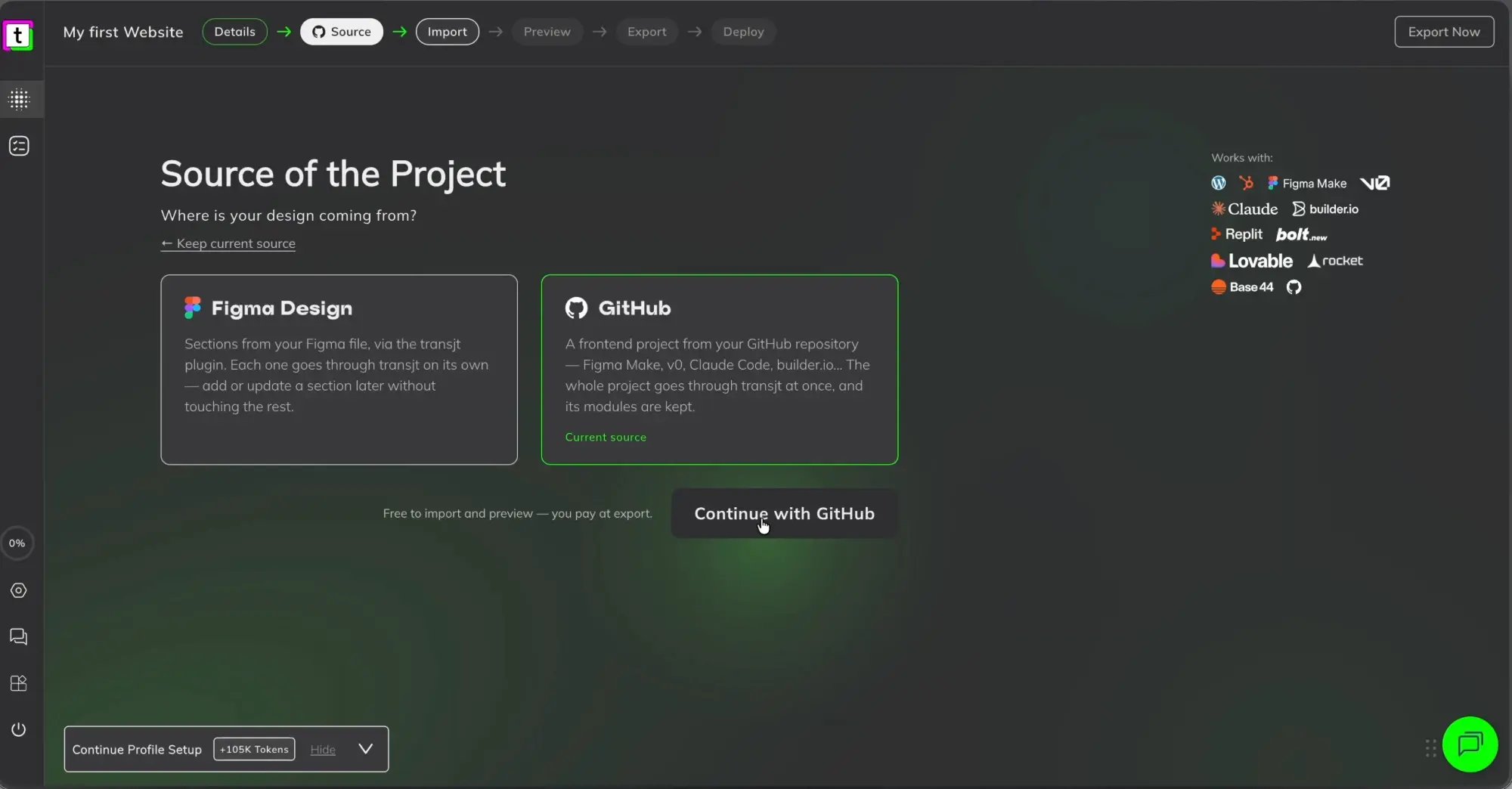The height and width of the screenshot is (789, 1512).
Task: Click the drag handle dots beside chat
Action: [x=1430, y=748]
